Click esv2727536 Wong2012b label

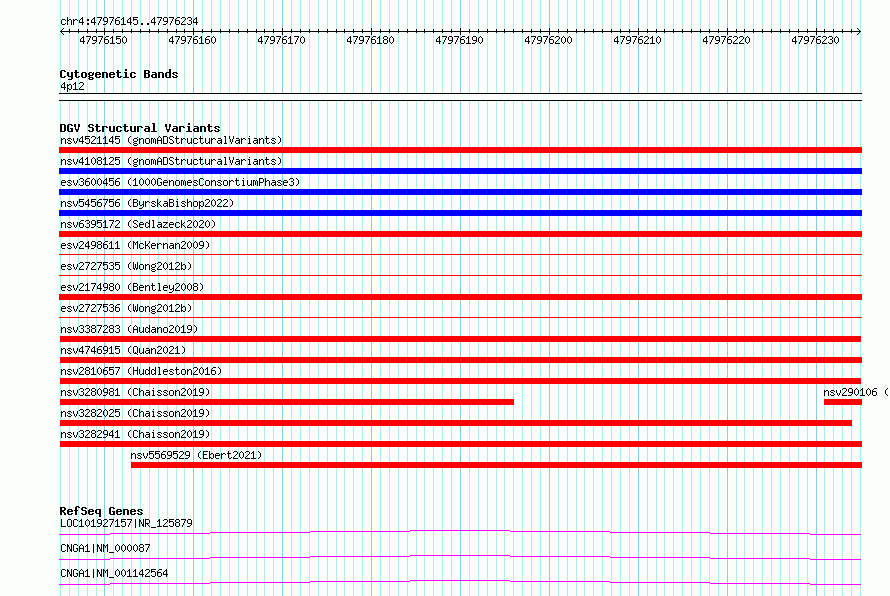point(126,308)
